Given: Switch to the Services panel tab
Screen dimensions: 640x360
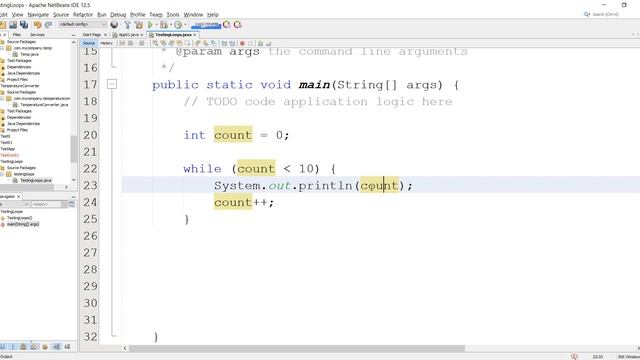Looking at the screenshot, I should 37,35.
